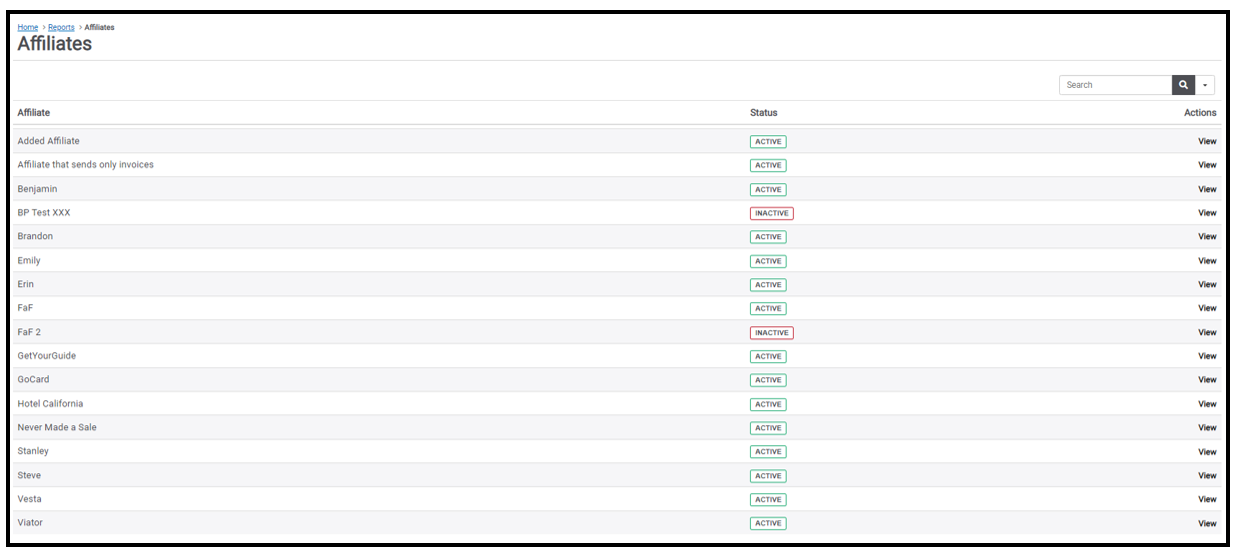Open View link for Emily
The image size is (1236, 556).
1207,261
